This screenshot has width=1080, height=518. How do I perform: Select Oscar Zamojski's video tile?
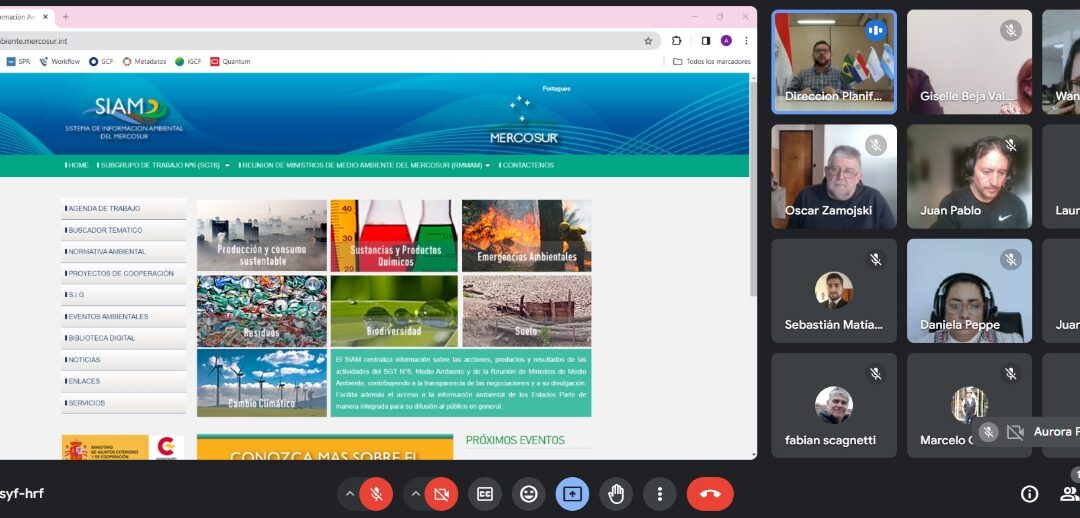tap(834, 176)
